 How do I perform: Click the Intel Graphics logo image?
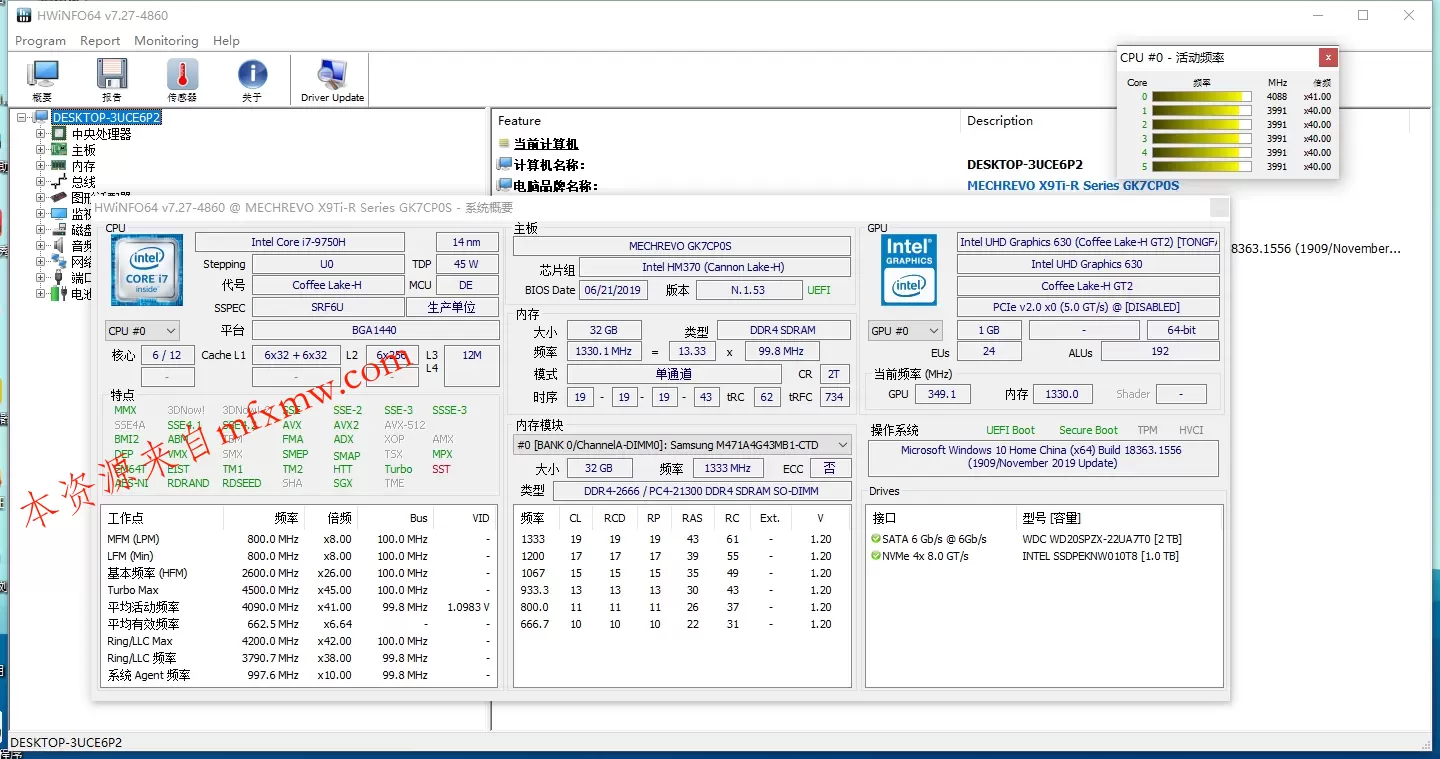909,270
